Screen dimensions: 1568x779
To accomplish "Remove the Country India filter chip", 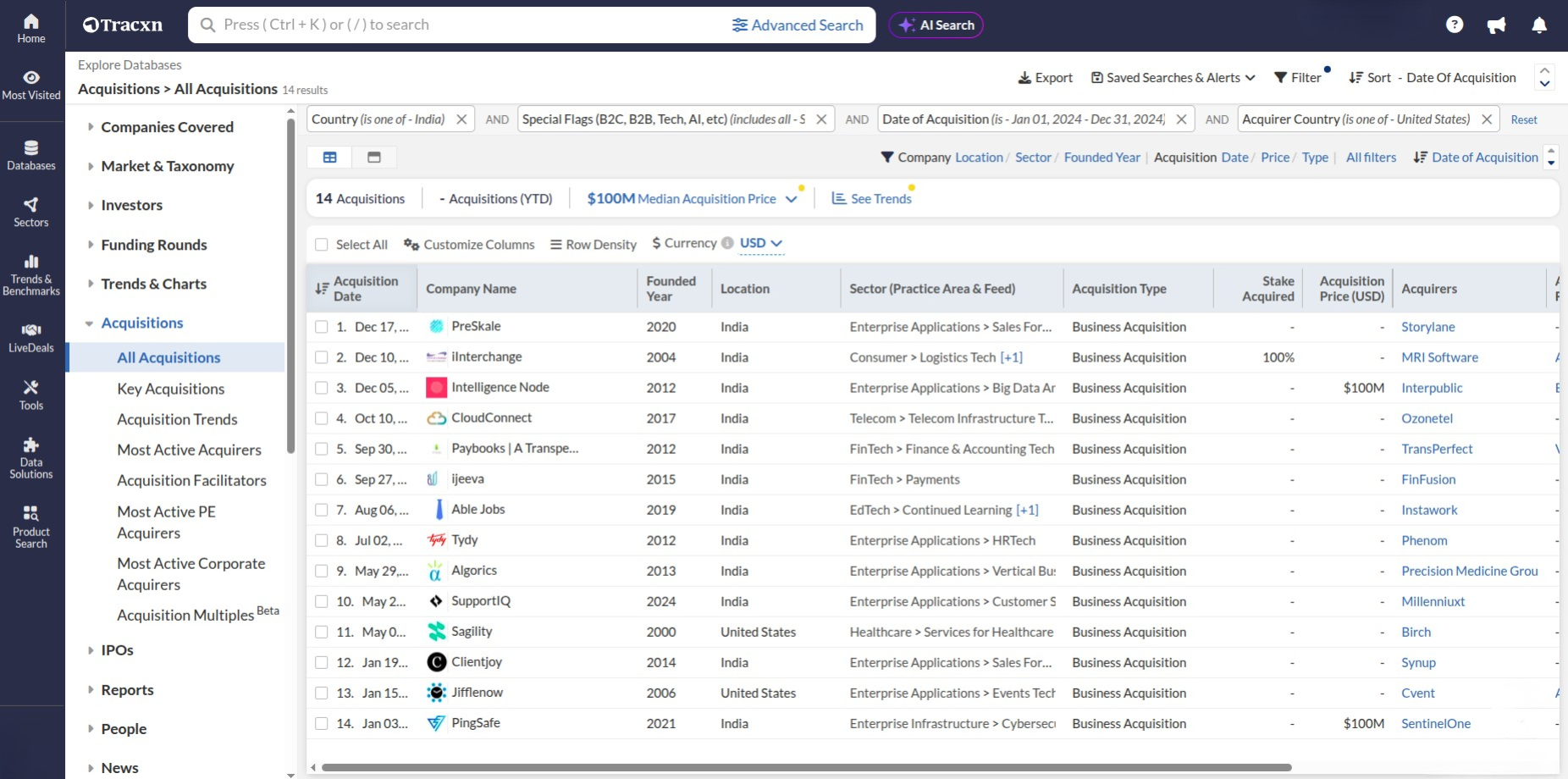I will (461, 119).
